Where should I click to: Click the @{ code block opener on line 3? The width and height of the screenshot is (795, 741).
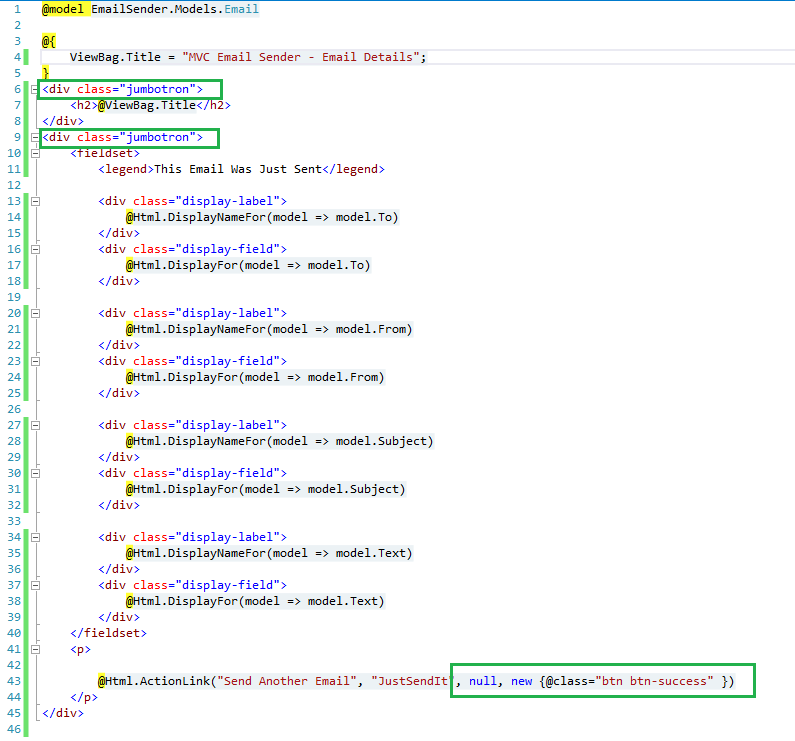point(49,41)
